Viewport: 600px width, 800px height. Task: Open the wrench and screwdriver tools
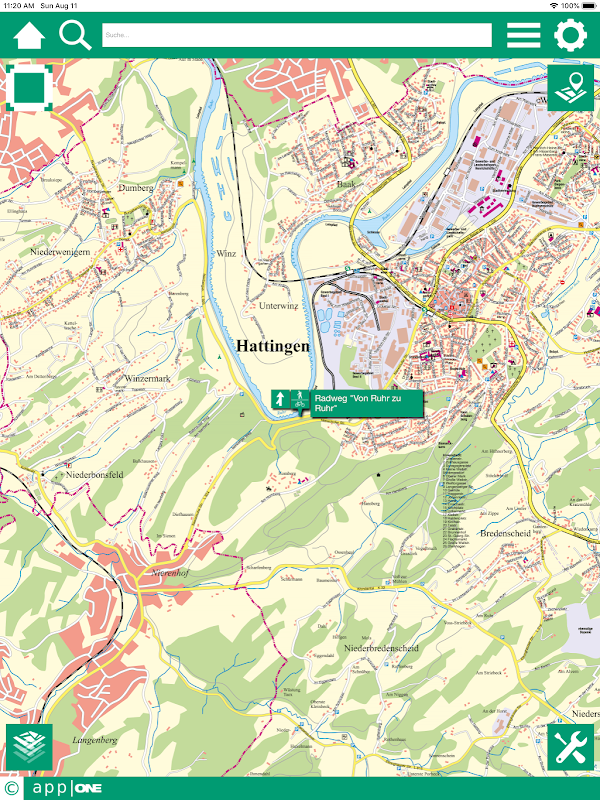click(x=570, y=747)
